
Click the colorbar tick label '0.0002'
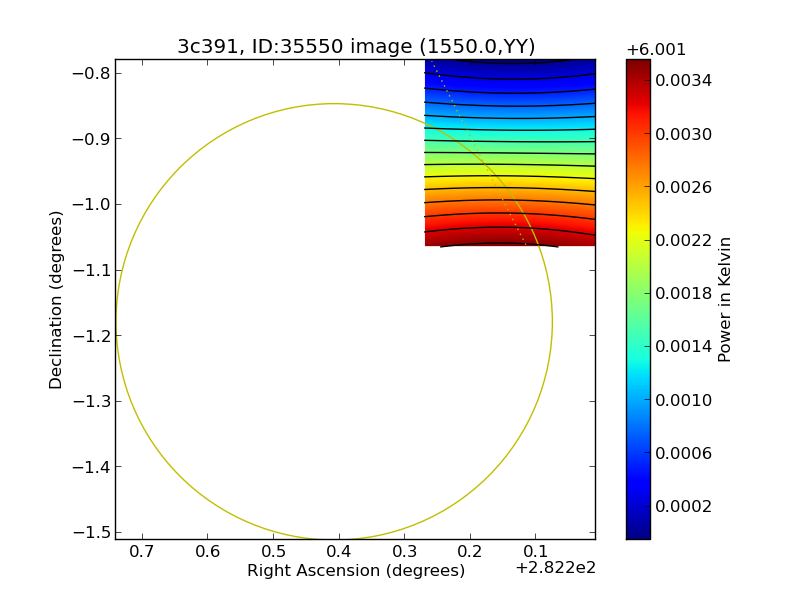coord(683,506)
